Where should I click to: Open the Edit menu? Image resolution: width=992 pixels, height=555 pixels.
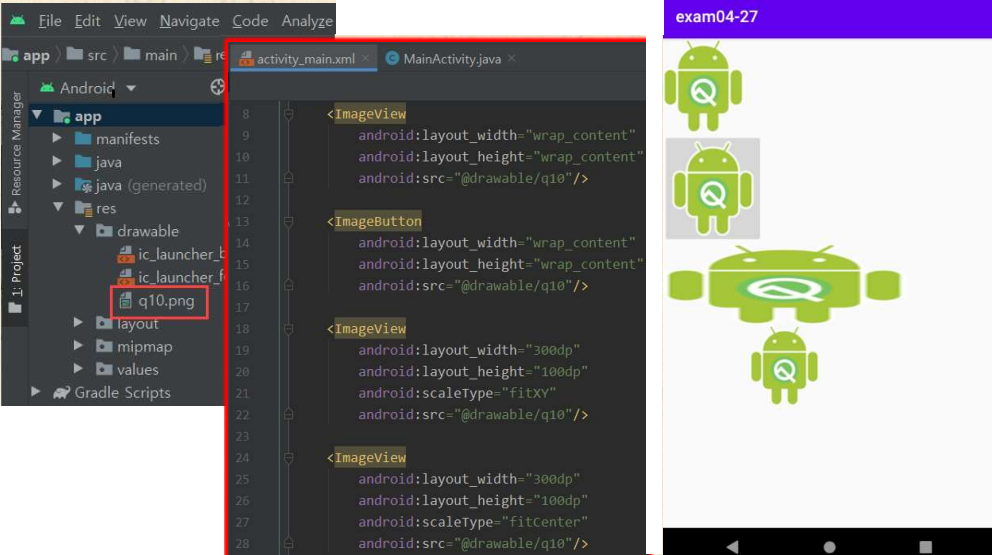(x=87, y=21)
